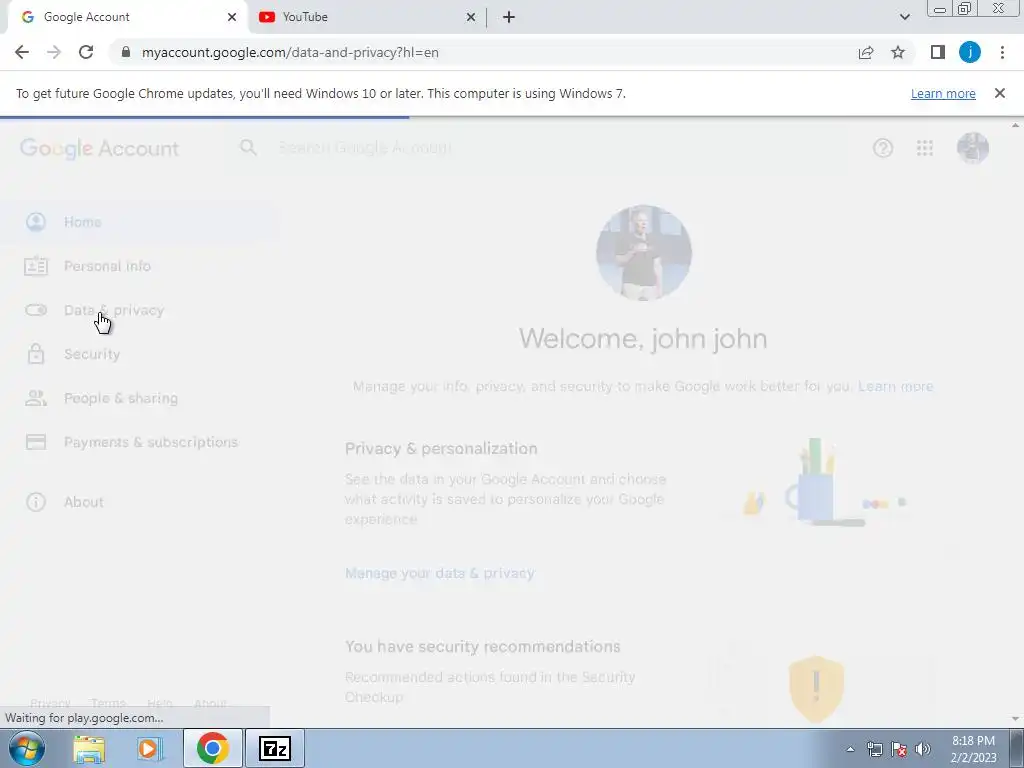
Task: Open the Chrome profile avatar 'j'
Action: [x=970, y=52]
